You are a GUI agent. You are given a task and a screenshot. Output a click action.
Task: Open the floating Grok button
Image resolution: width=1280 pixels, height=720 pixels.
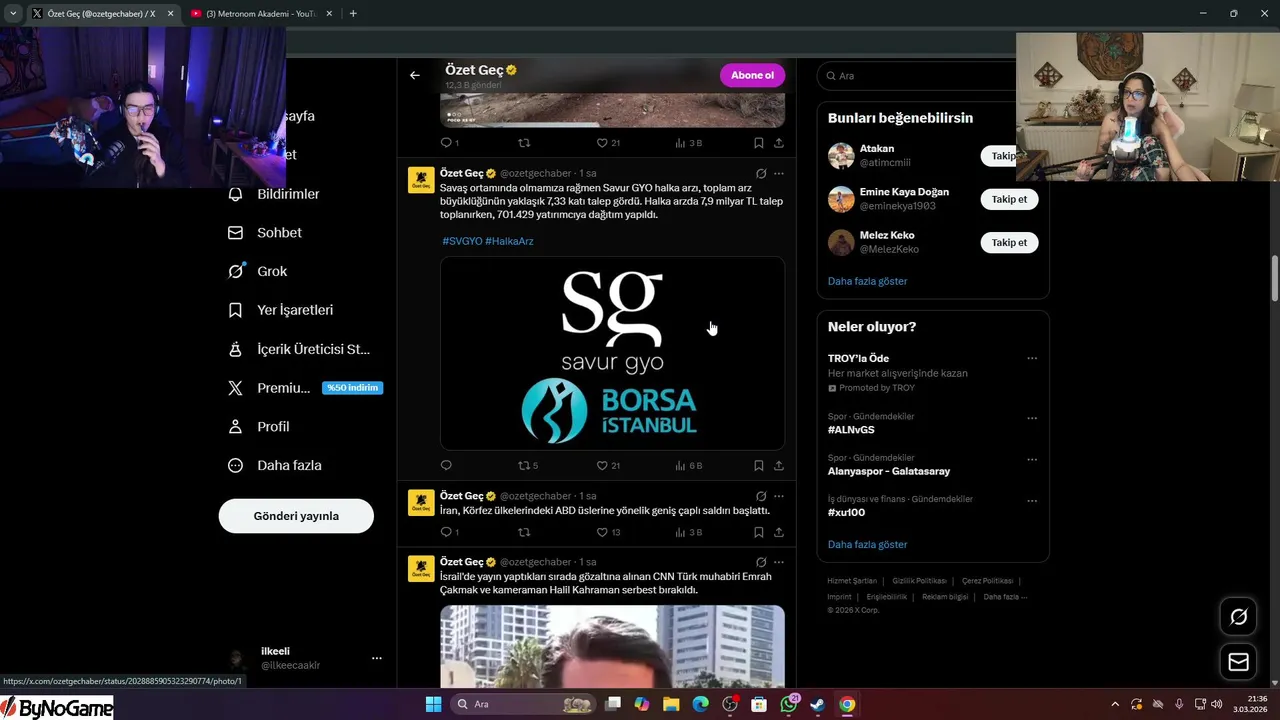coord(1238,617)
